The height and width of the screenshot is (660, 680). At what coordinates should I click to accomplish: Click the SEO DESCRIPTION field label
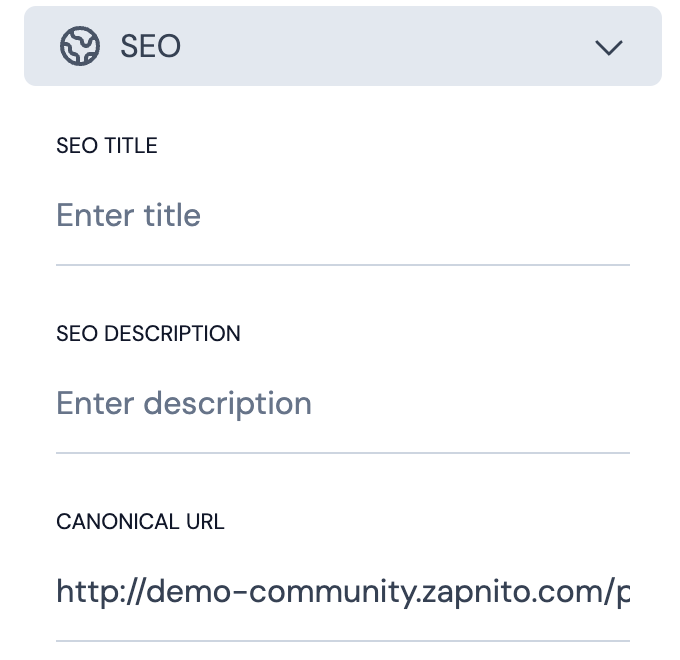(x=148, y=333)
